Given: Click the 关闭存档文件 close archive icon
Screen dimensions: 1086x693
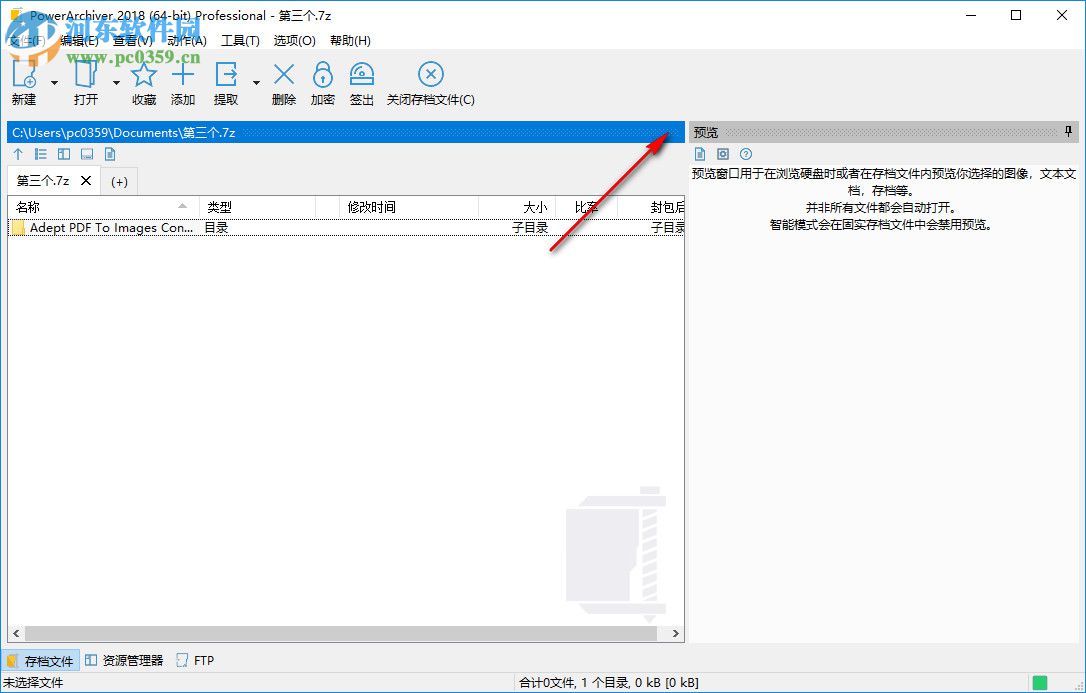Looking at the screenshot, I should (430, 74).
